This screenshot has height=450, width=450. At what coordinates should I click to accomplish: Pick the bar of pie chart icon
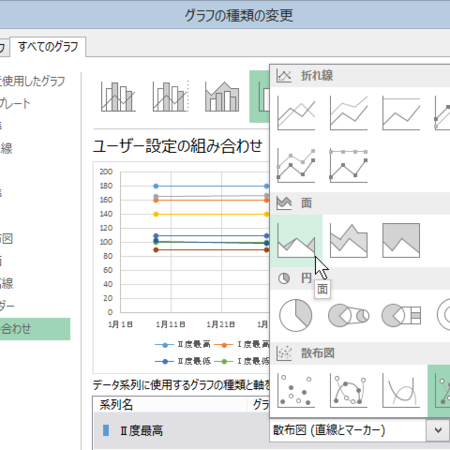(401, 315)
